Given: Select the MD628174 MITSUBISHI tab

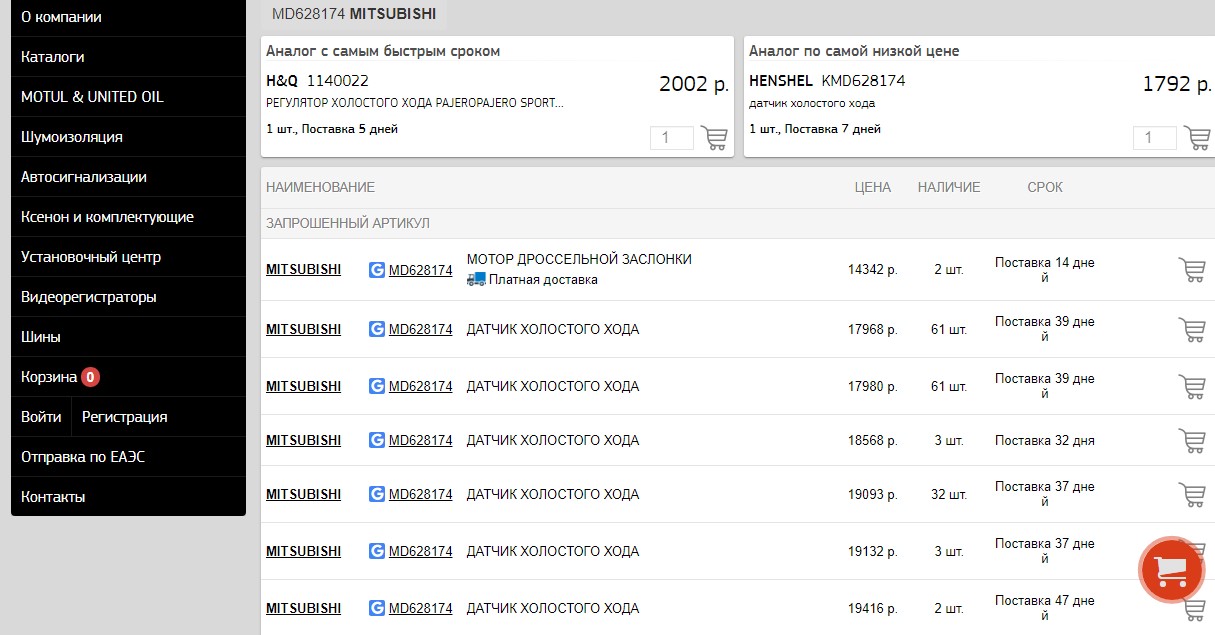Looking at the screenshot, I should [354, 14].
